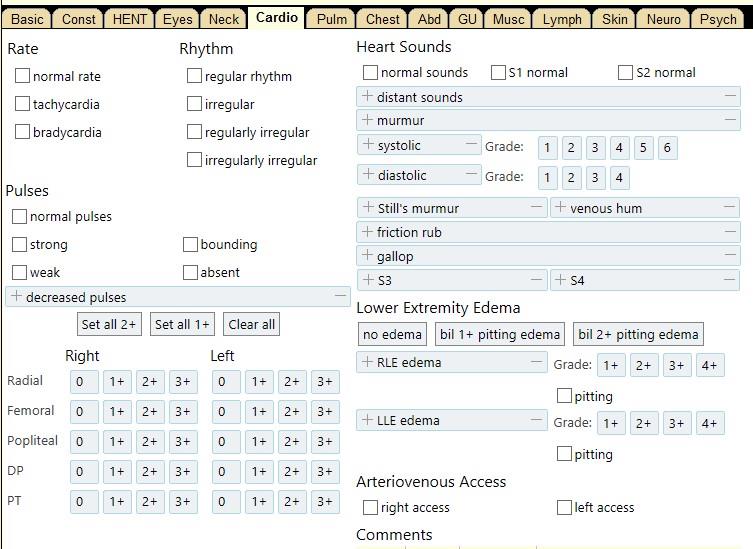753x549 pixels.
Task: Click the plus icon next to friction rub
Action: pyautogui.click(x=367, y=232)
